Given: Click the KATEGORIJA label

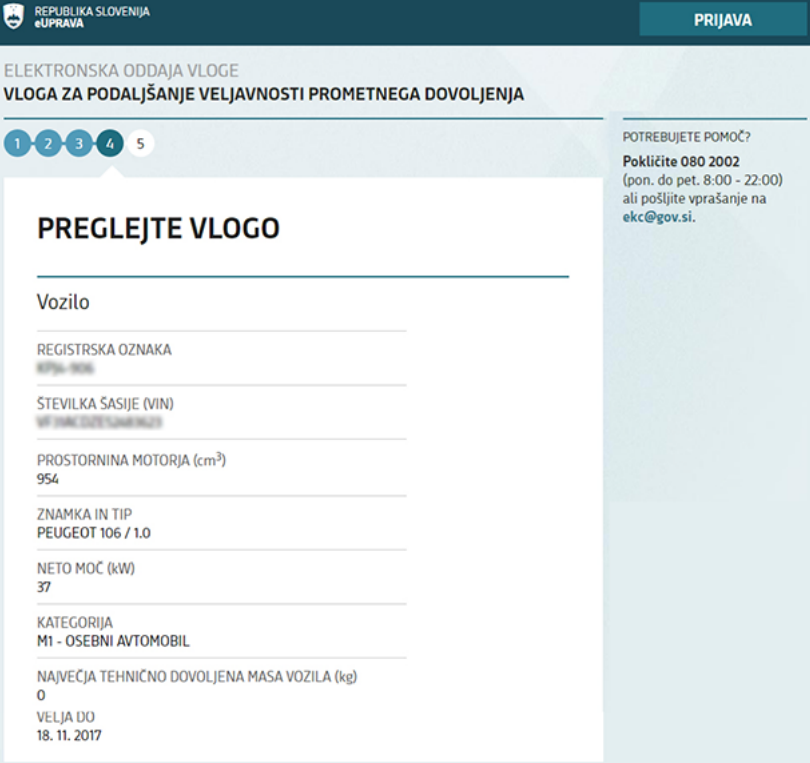Looking at the screenshot, I should [75, 622].
